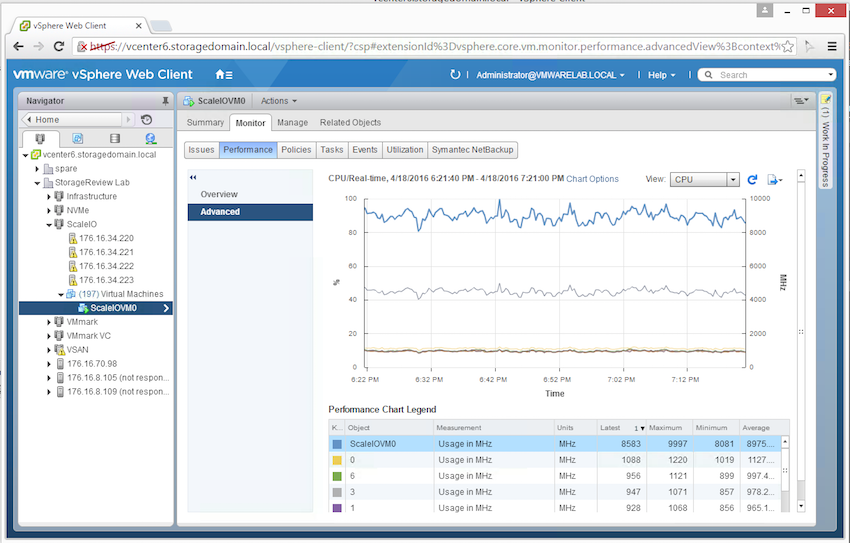Open the Symantec NetBackup sub-tab

pyautogui.click(x=473, y=150)
